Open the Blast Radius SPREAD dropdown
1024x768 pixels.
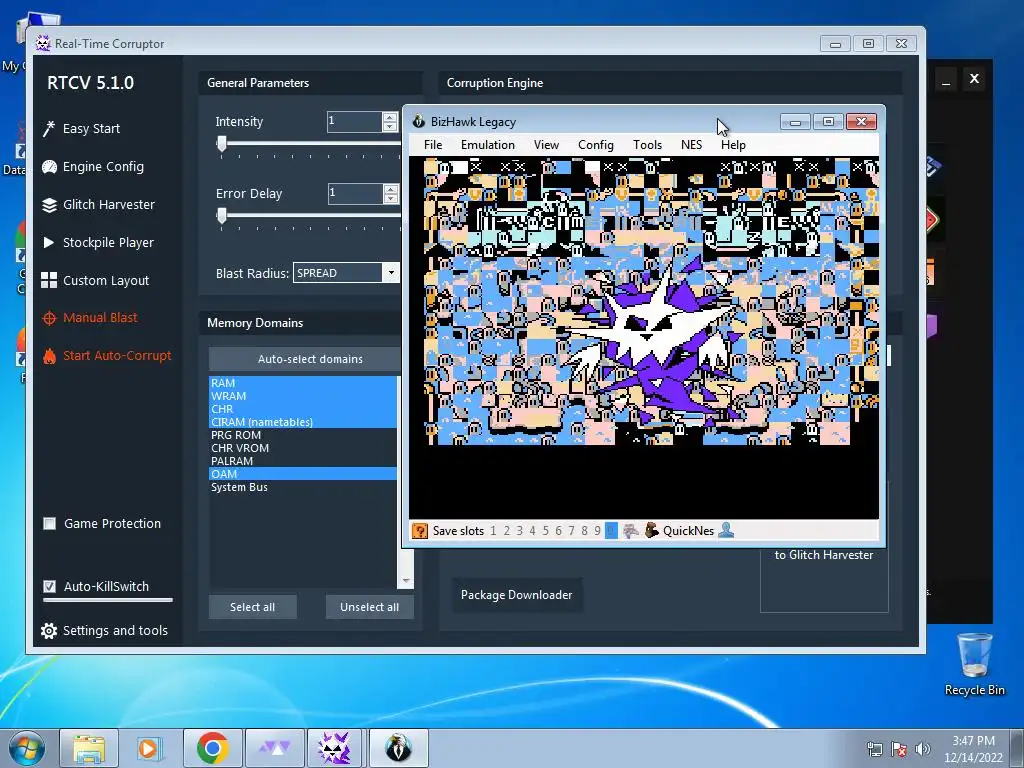pyautogui.click(x=391, y=273)
